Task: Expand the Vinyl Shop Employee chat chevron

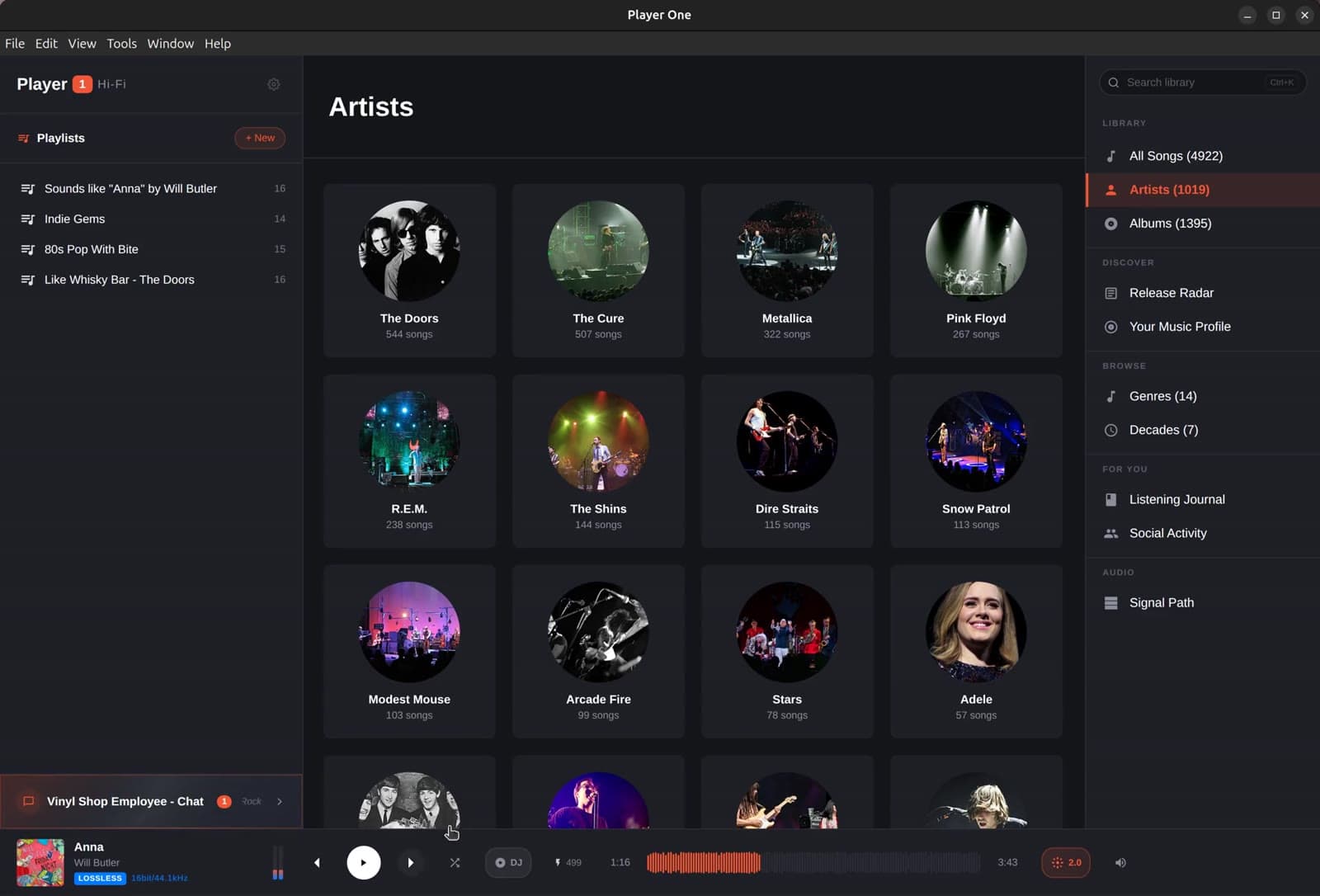Action: tap(280, 801)
